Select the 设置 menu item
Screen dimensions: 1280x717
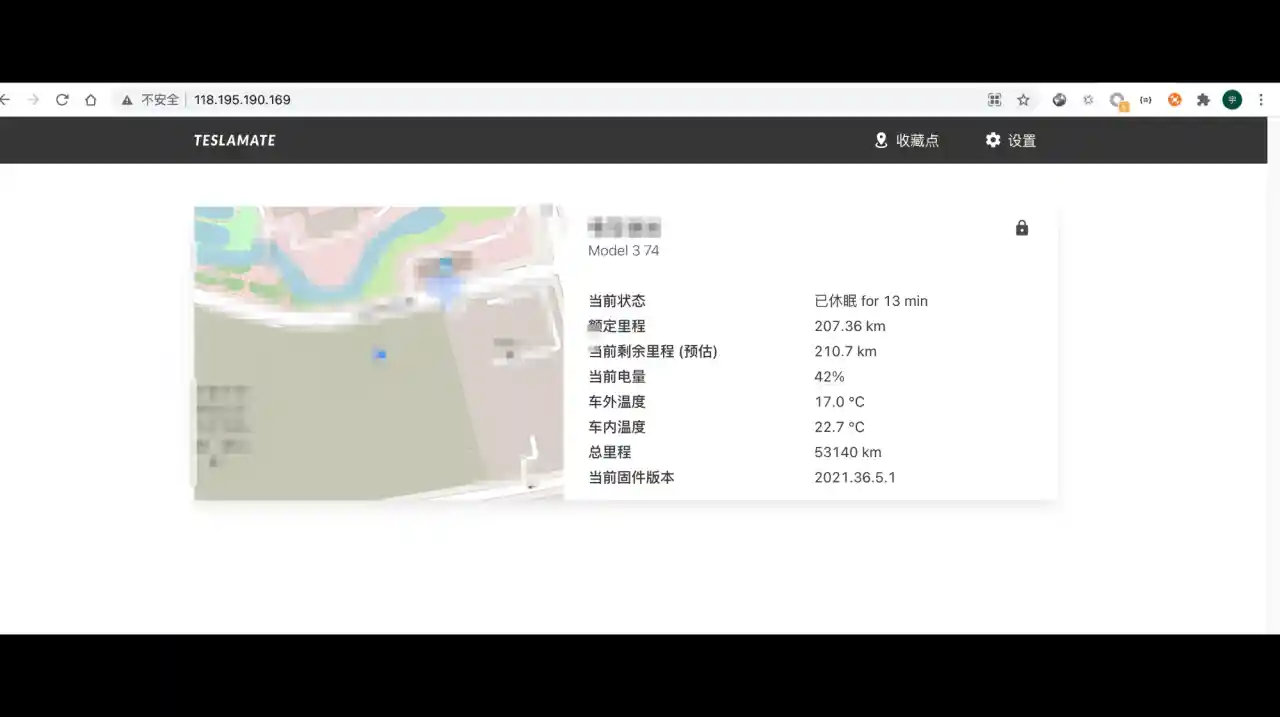[1023, 140]
